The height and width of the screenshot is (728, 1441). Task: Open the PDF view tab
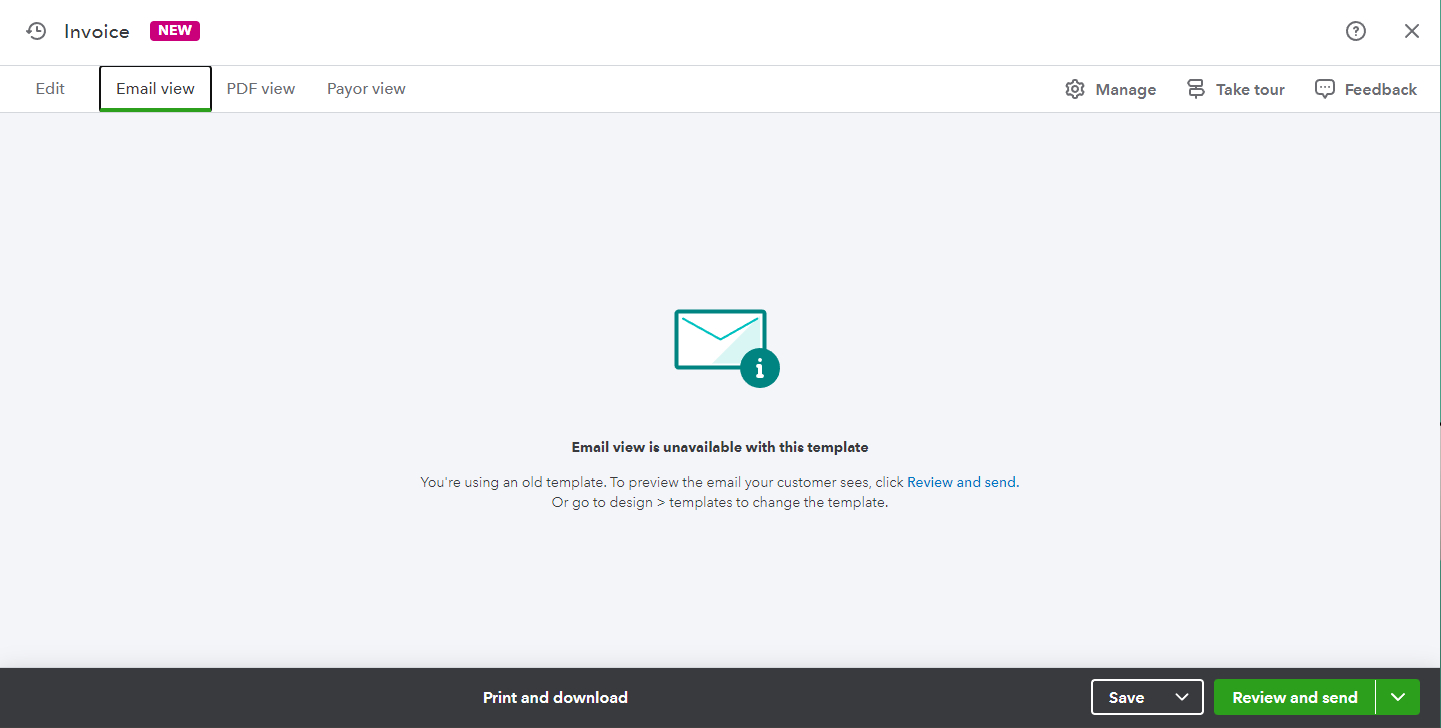pyautogui.click(x=261, y=89)
